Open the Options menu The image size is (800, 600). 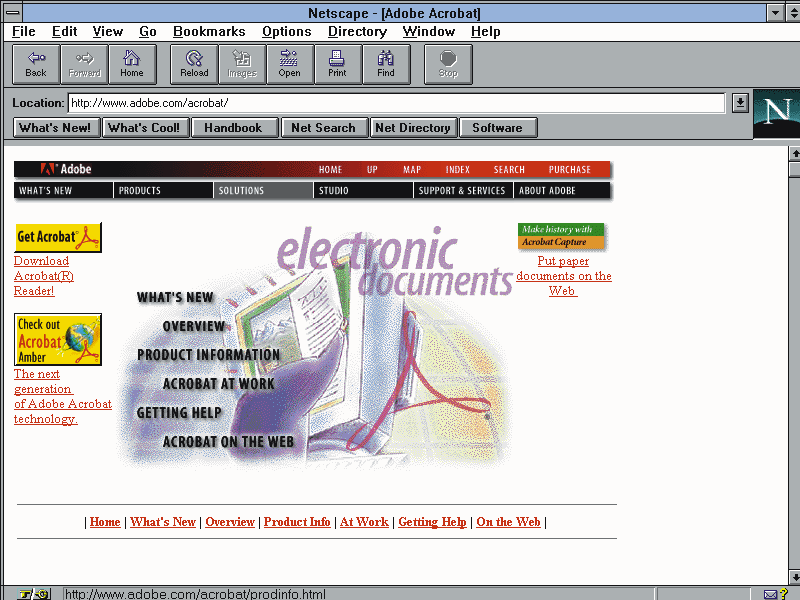tap(286, 32)
